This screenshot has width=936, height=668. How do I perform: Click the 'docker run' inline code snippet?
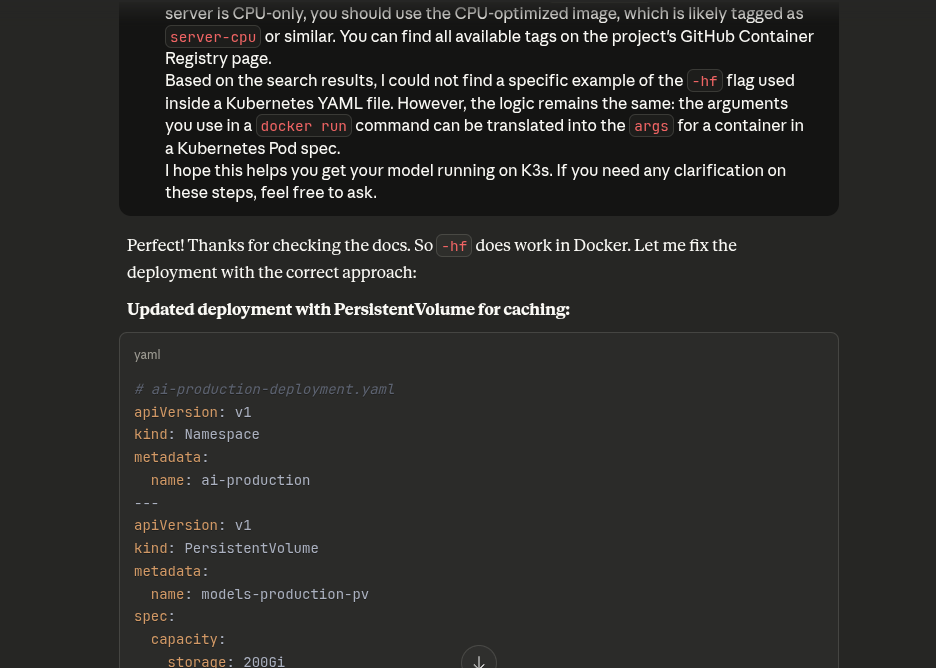click(303, 126)
